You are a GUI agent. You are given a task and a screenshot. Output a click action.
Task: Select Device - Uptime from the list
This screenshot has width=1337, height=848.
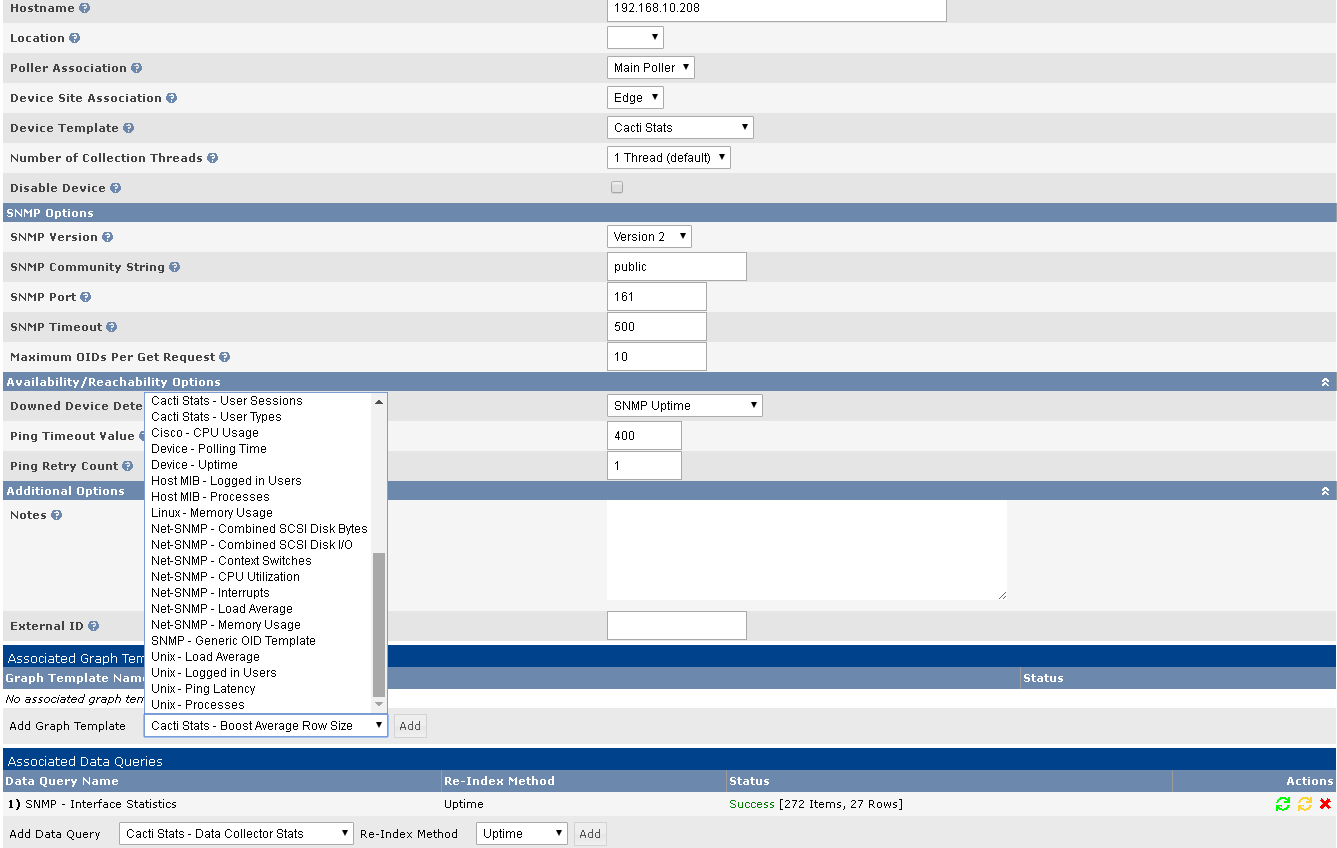pos(258,465)
